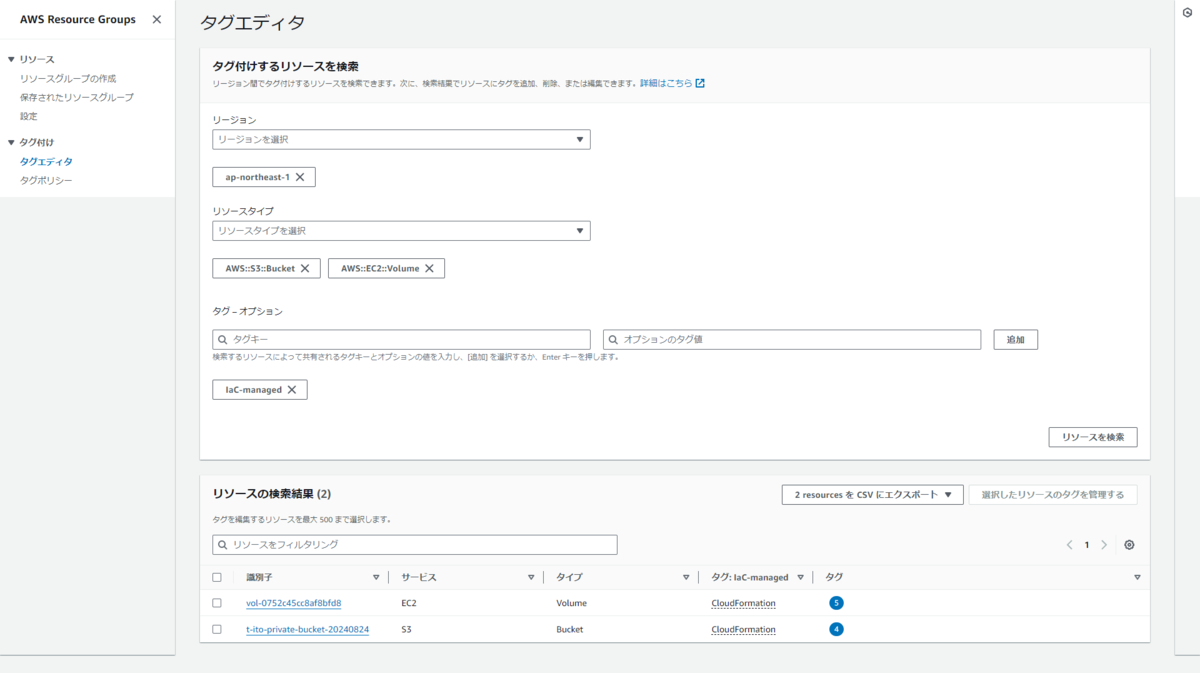Screen dimensions: 1200x673
Task: Sort by タグ column arrow
Action: click(1137, 577)
